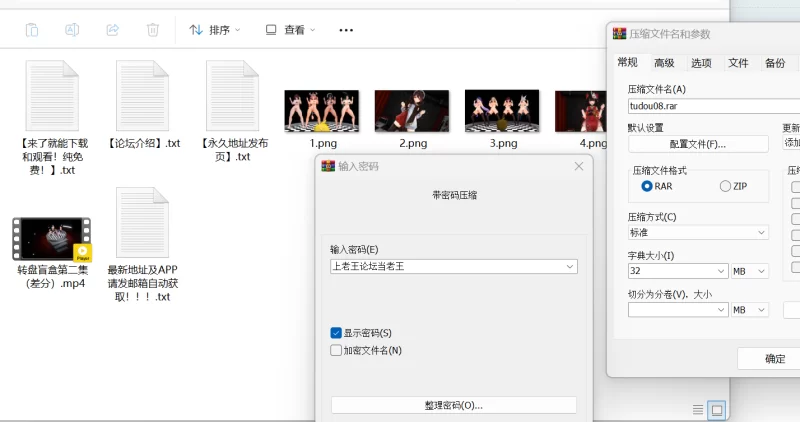Select the 【论坛介绍】.txt file
This screenshot has height=422, width=800.
tap(143, 105)
